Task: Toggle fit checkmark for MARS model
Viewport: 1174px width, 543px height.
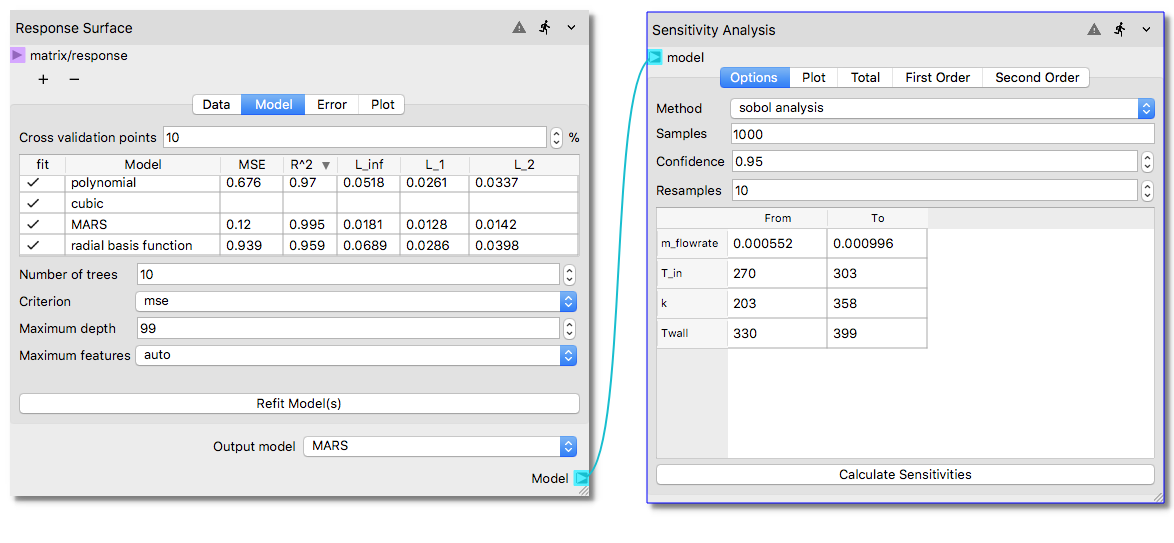Action: click(33, 224)
